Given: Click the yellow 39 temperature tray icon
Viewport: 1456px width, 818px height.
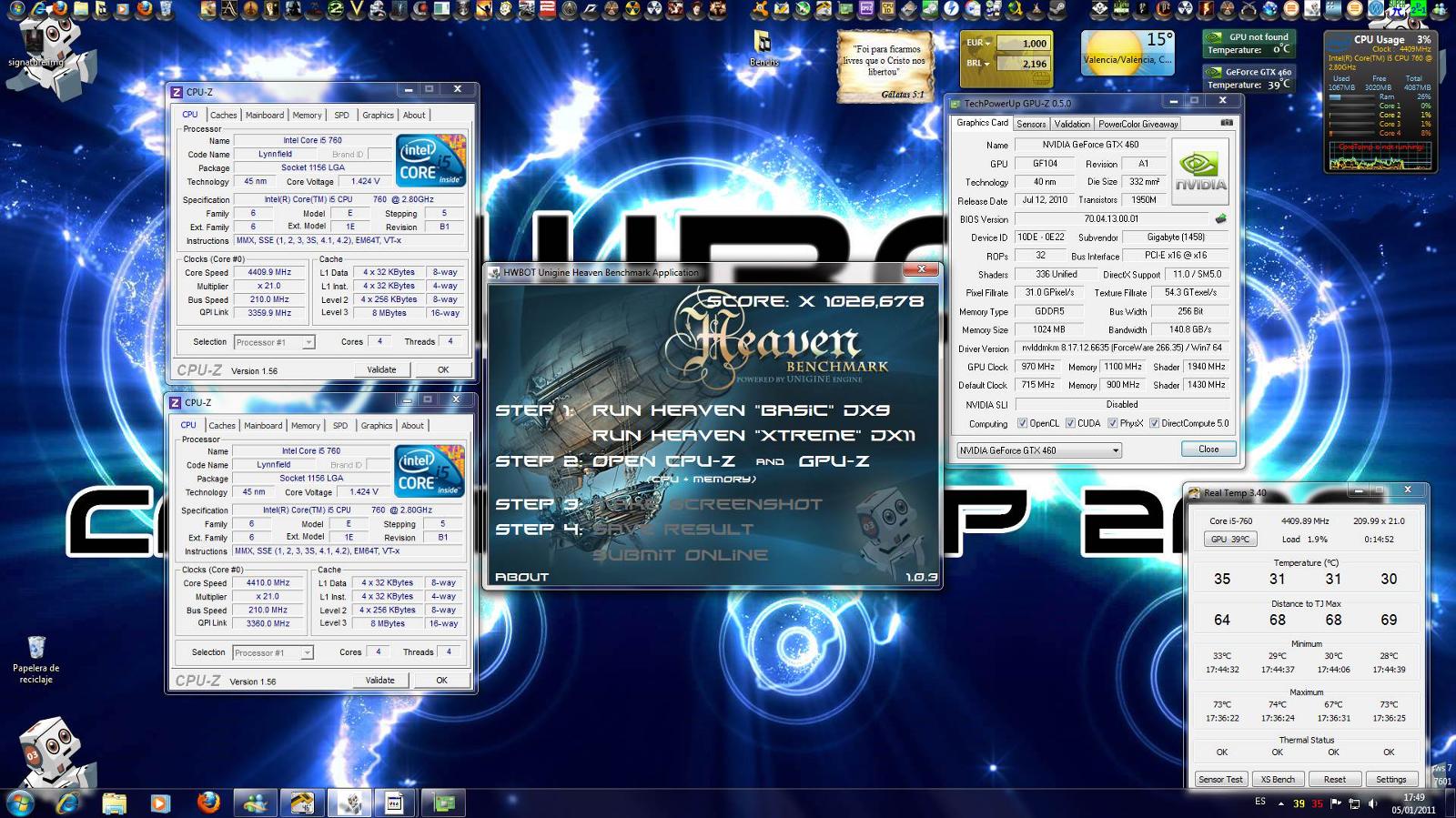Looking at the screenshot, I should pos(1299,803).
